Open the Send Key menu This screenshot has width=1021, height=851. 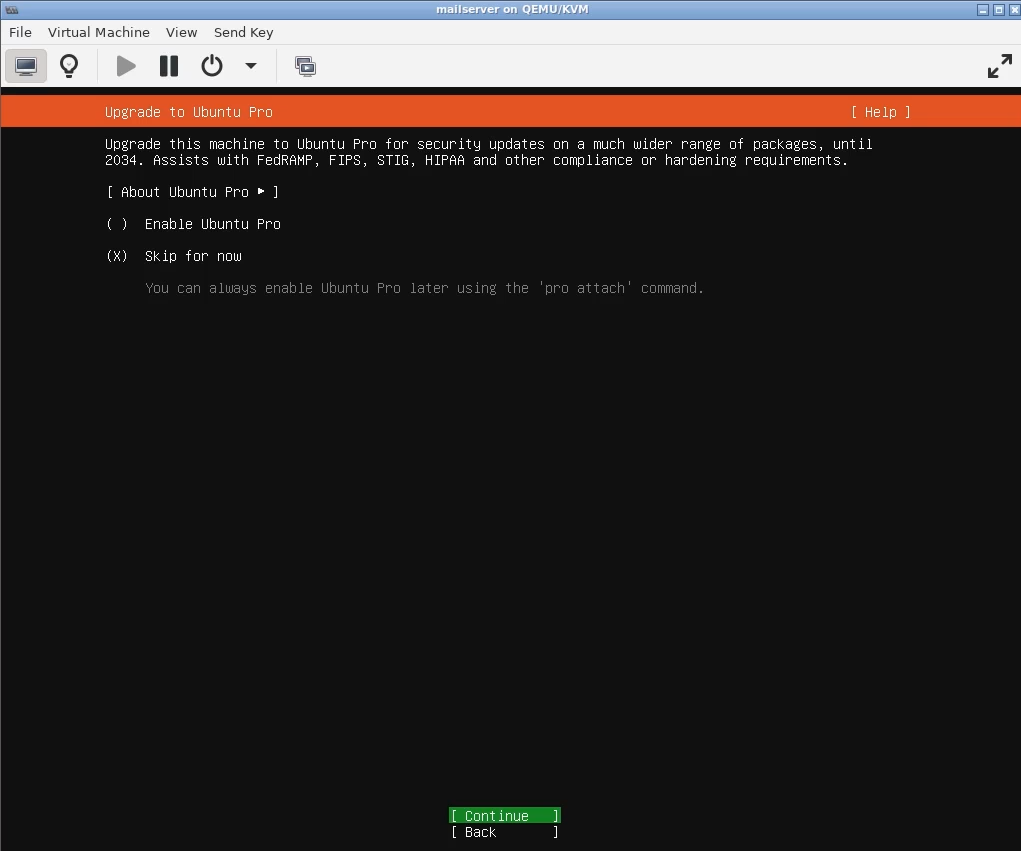(x=244, y=33)
